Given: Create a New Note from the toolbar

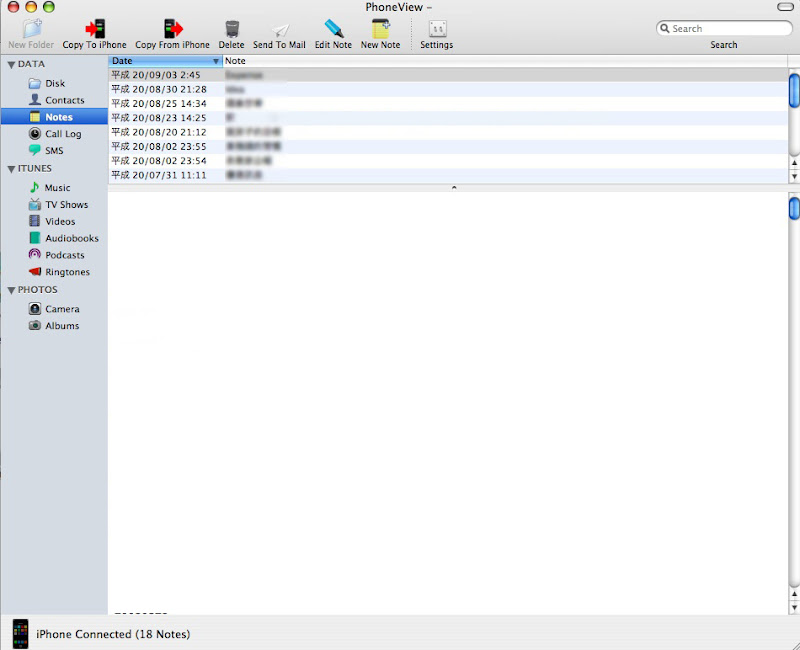Looking at the screenshot, I should click(x=381, y=29).
